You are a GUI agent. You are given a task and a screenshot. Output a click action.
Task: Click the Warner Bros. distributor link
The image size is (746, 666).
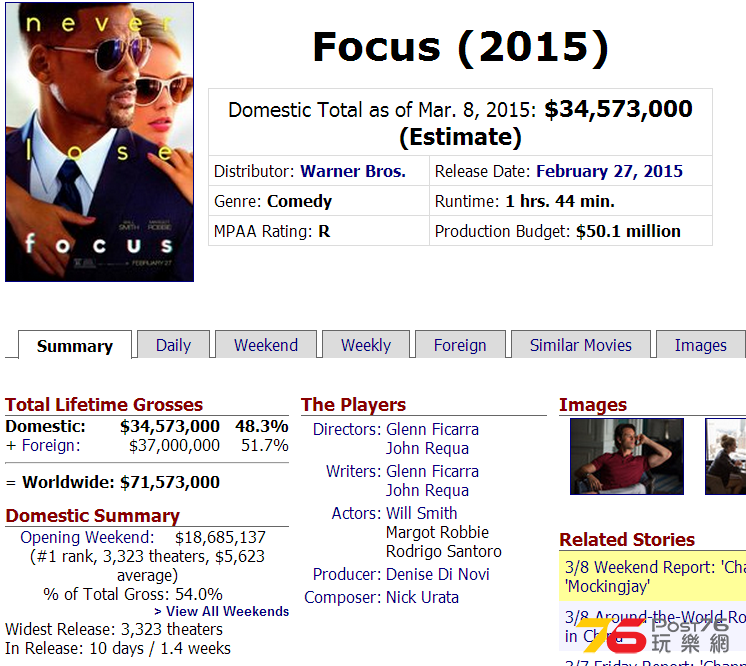(x=353, y=171)
